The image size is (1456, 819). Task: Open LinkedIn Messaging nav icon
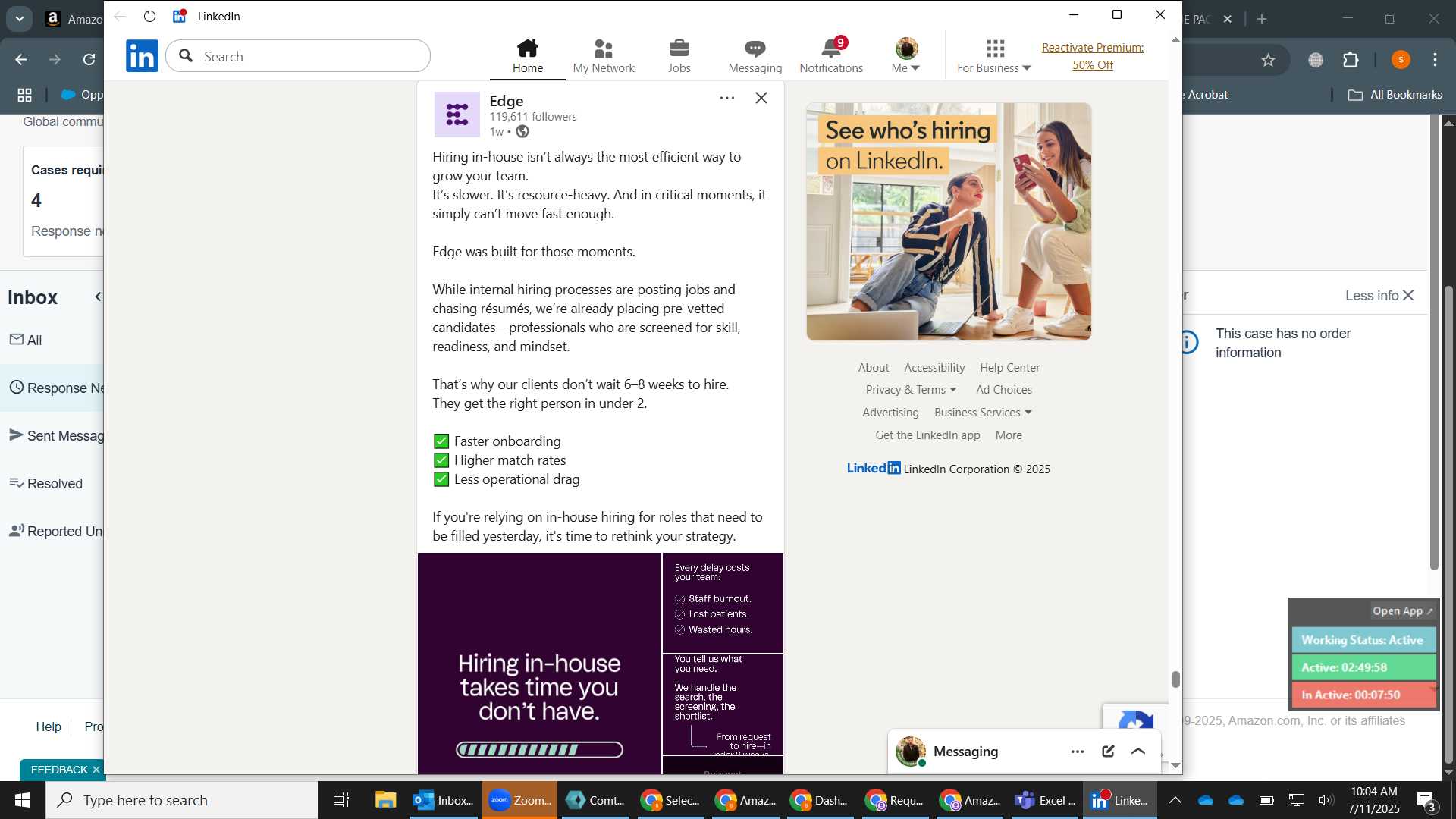click(x=755, y=56)
